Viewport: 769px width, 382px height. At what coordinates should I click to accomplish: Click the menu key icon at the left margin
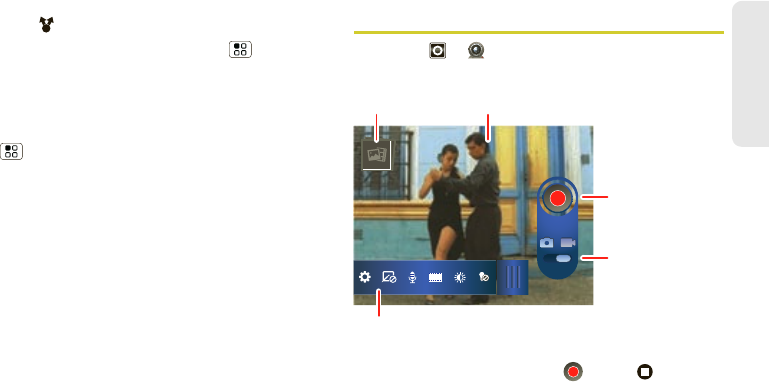(12, 151)
